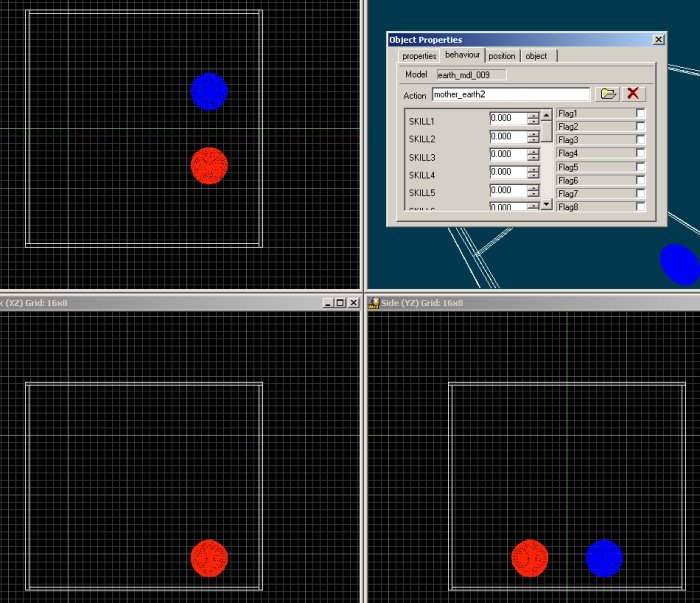Minimize the XZ view window
Image resolution: width=700 pixels, height=603 pixels.
pos(328,303)
